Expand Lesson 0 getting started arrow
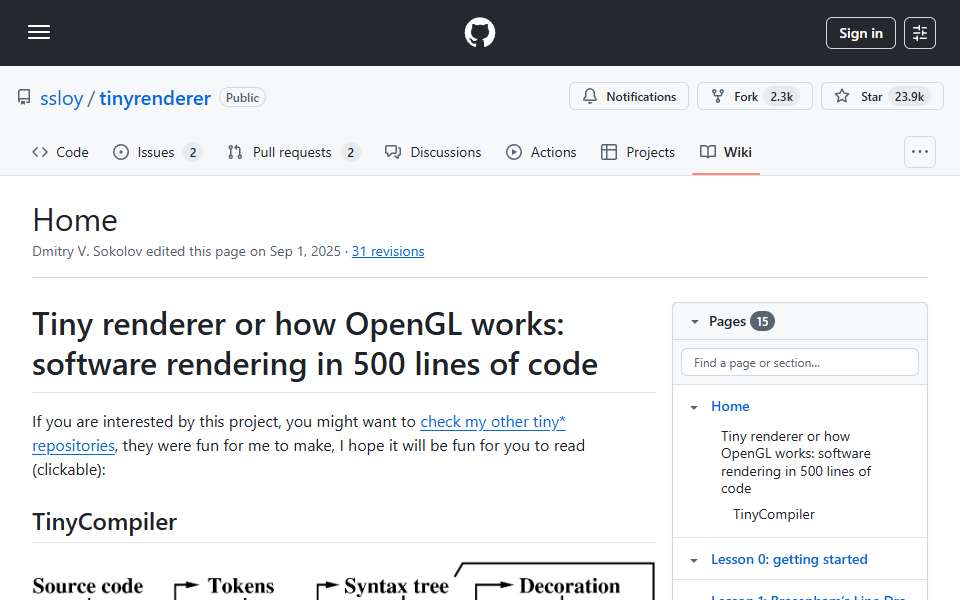960x600 pixels. [694, 560]
